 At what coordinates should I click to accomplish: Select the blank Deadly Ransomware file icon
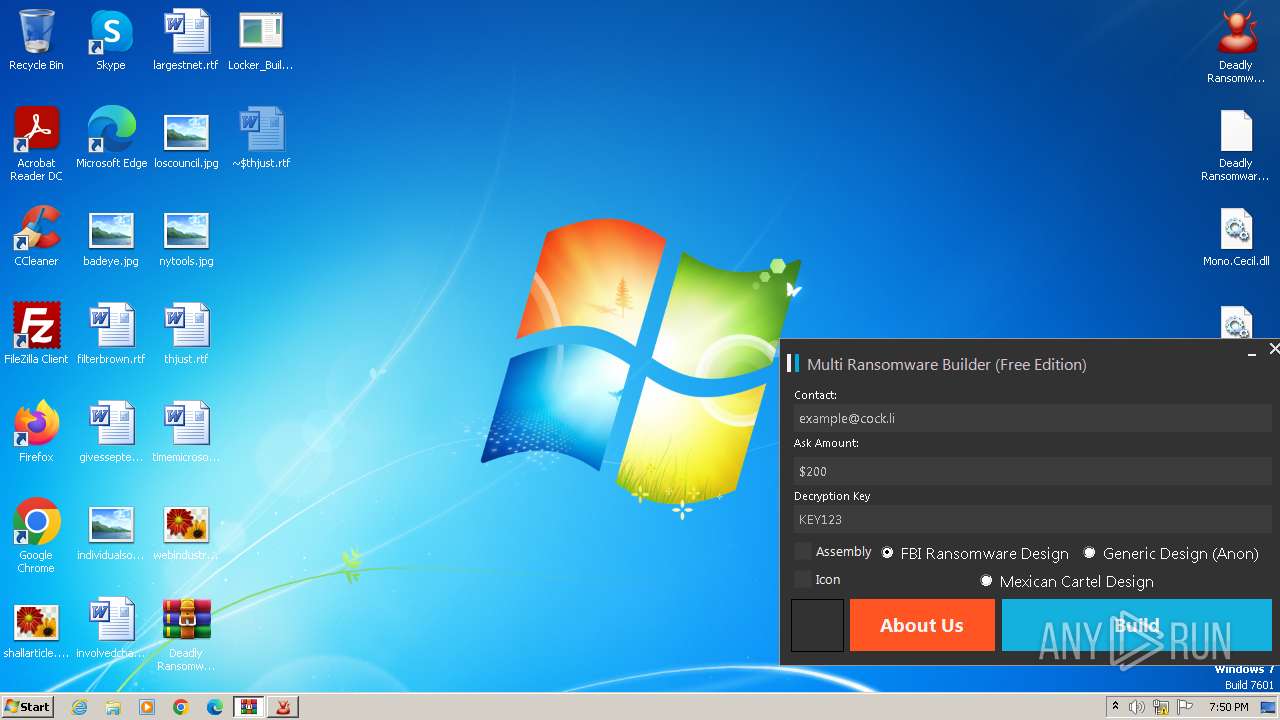tap(1236, 145)
